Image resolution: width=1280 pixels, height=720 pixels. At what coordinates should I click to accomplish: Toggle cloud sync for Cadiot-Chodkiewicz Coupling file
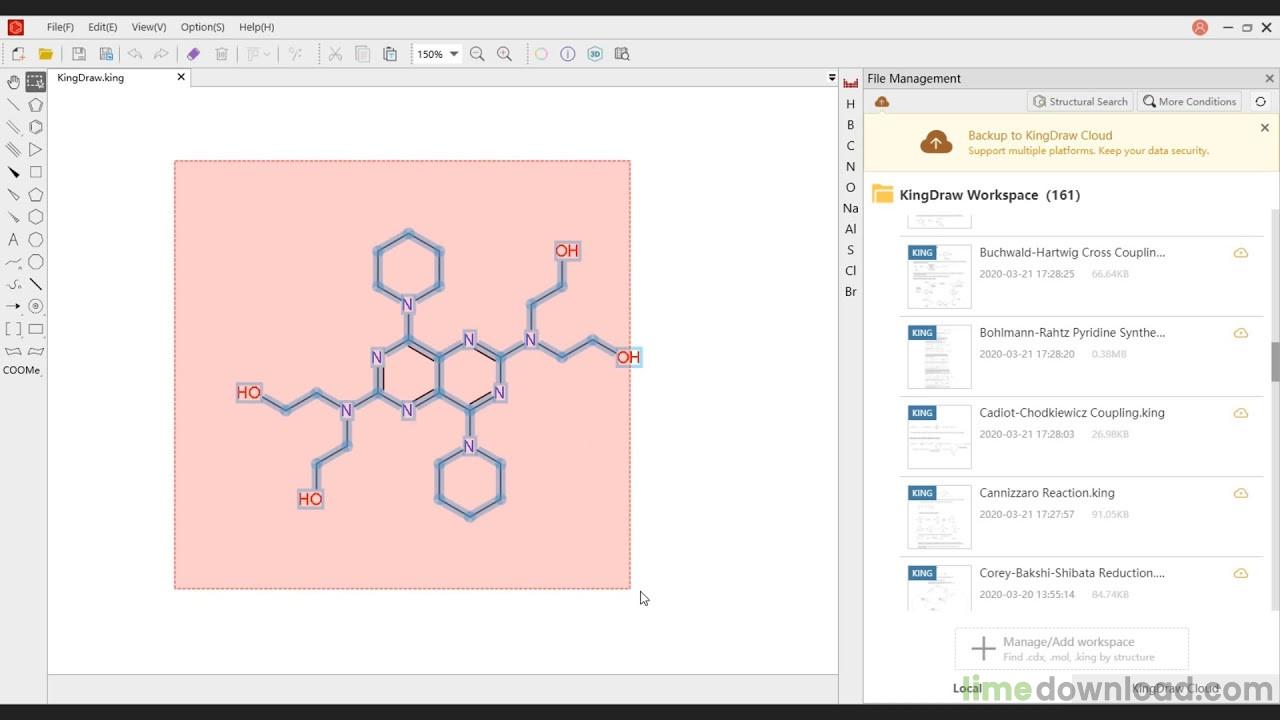(1240, 413)
